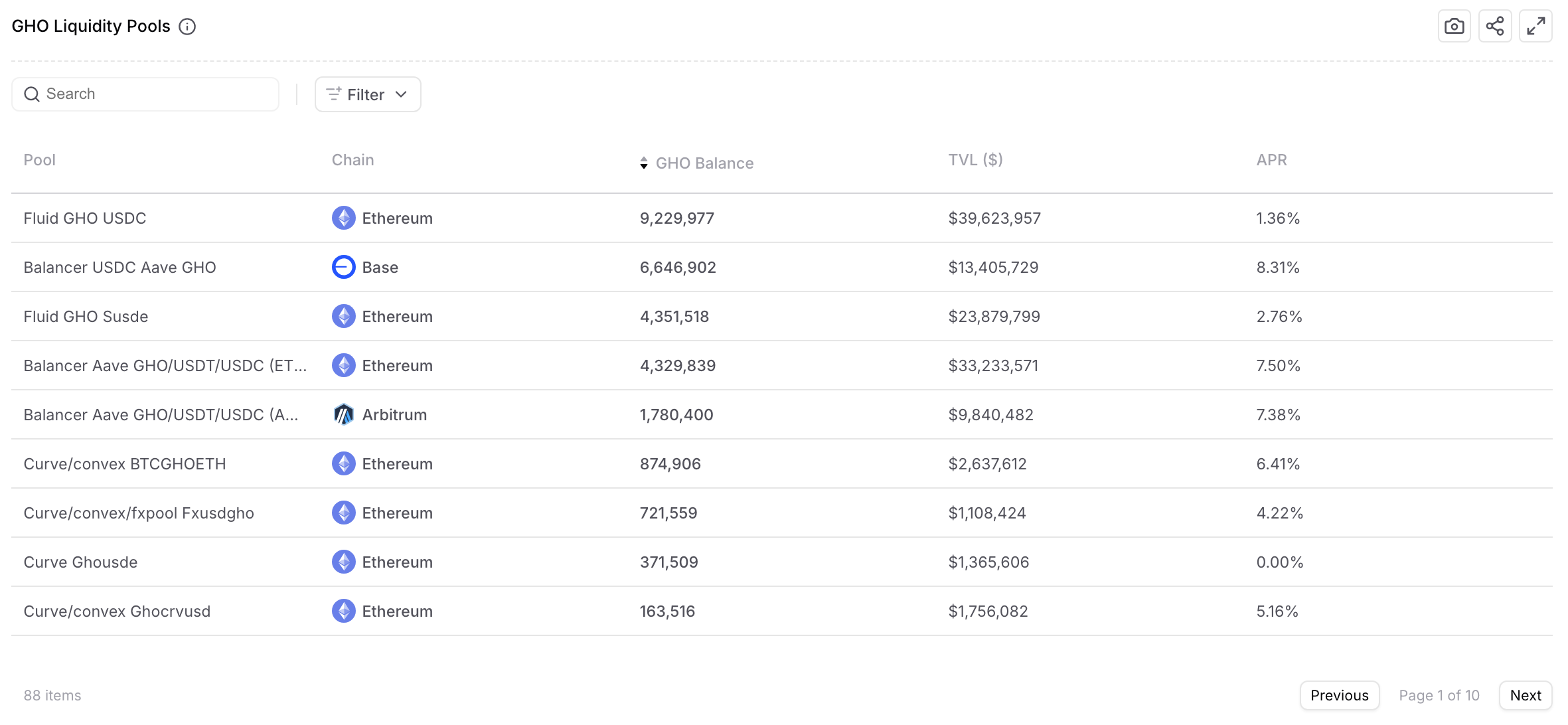The width and height of the screenshot is (1568, 725).
Task: Toggle the GHO Balance sort arrows
Action: coord(643,163)
